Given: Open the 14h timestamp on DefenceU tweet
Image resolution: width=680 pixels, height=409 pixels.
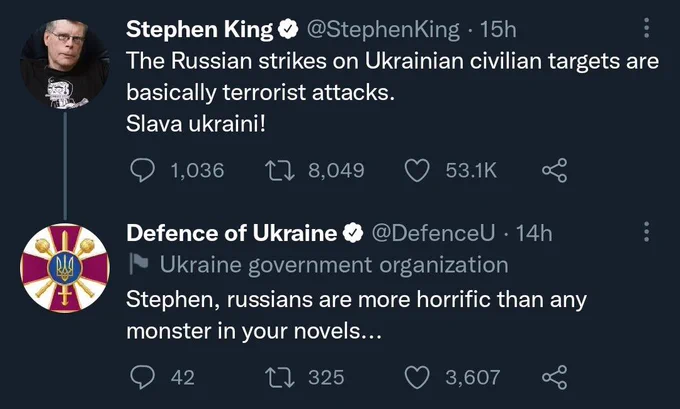Looking at the screenshot, I should tap(534, 233).
